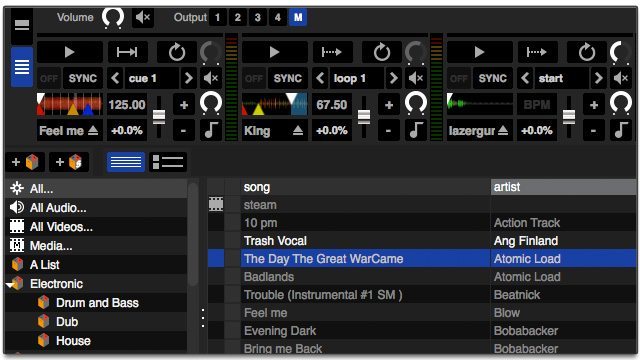
Task: Enable SYNC on King deck
Action: click(288, 78)
